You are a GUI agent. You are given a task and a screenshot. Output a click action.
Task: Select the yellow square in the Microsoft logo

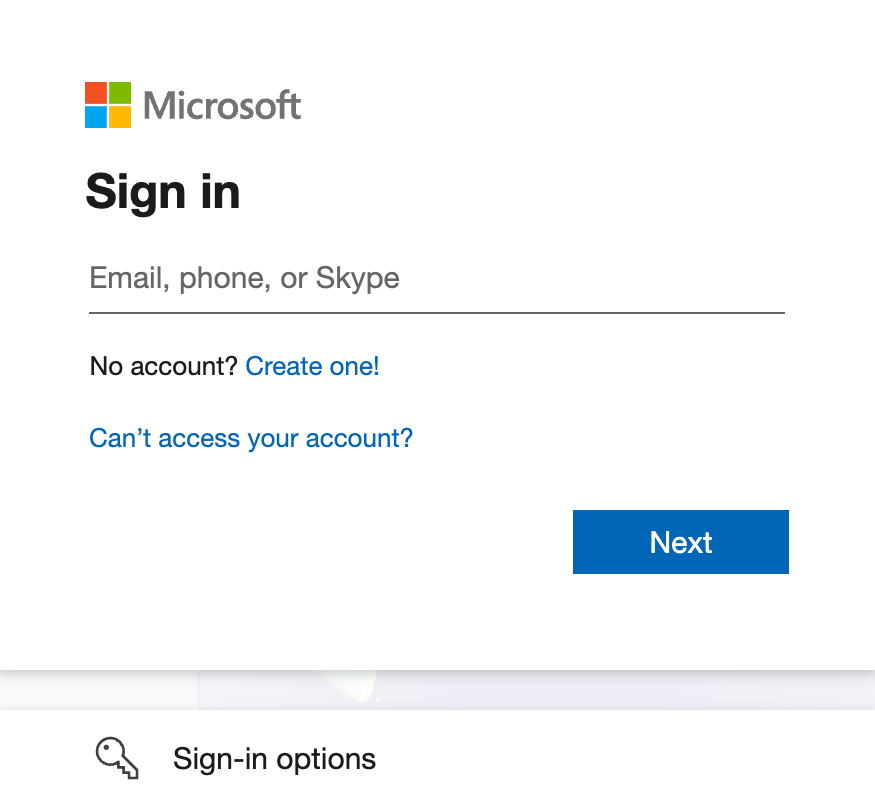[119, 115]
